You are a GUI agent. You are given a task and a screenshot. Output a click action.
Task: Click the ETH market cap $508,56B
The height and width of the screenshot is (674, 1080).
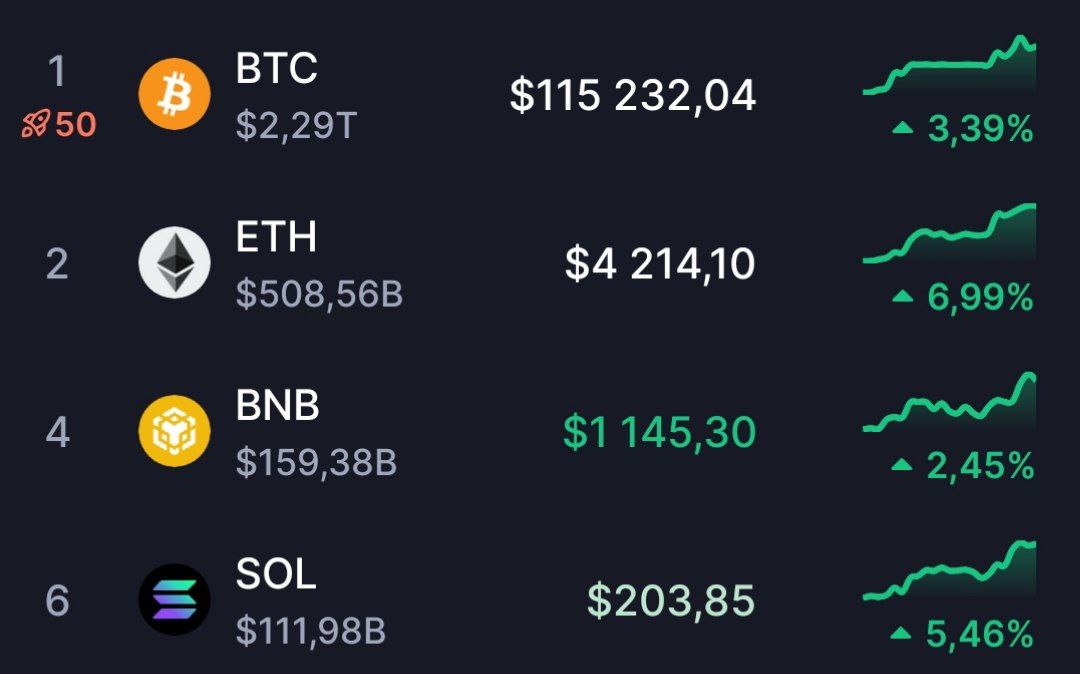(319, 296)
